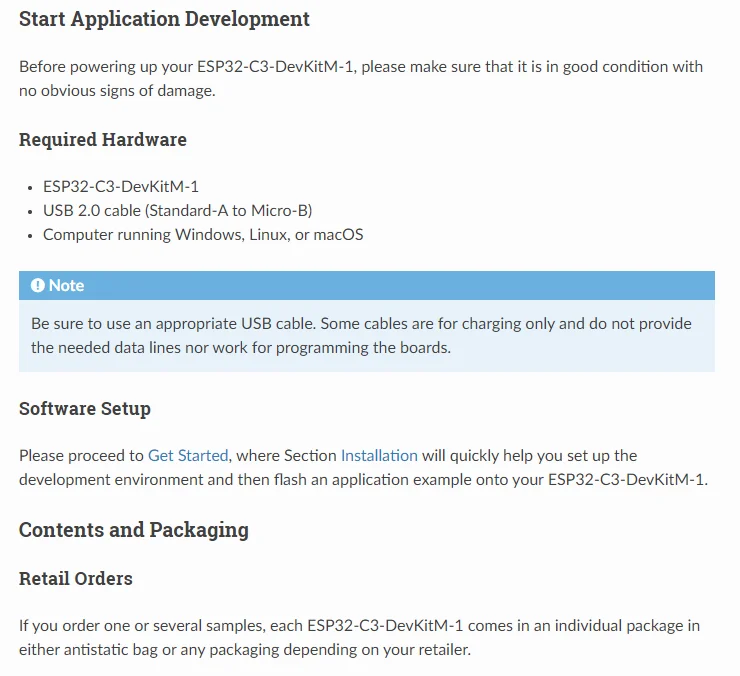Click the ESP32-C3-DevKitM-1 hardware list item
Viewport: 740px width, 676px height.
pyautogui.click(x=121, y=187)
